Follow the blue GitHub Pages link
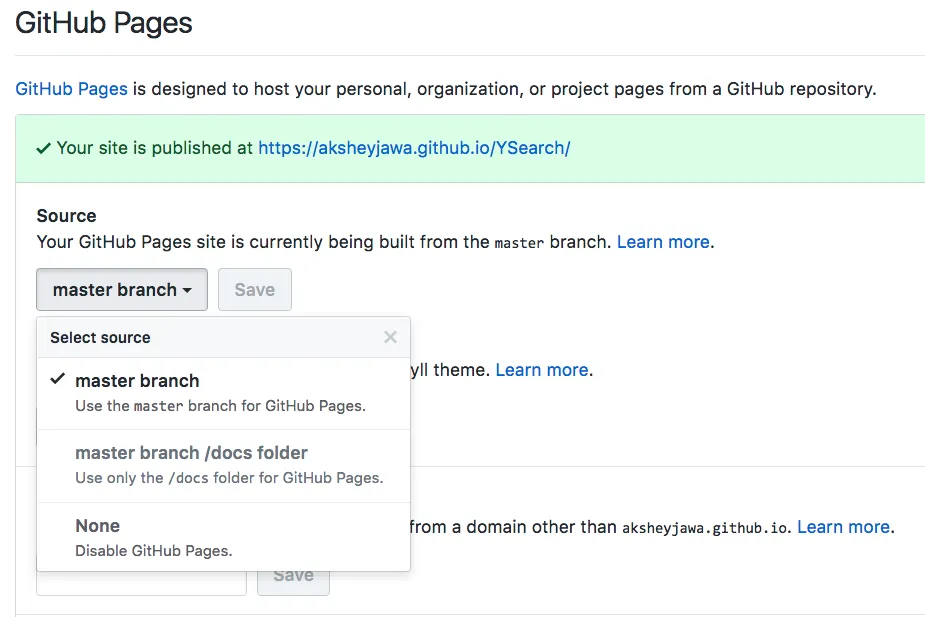 tap(71, 89)
